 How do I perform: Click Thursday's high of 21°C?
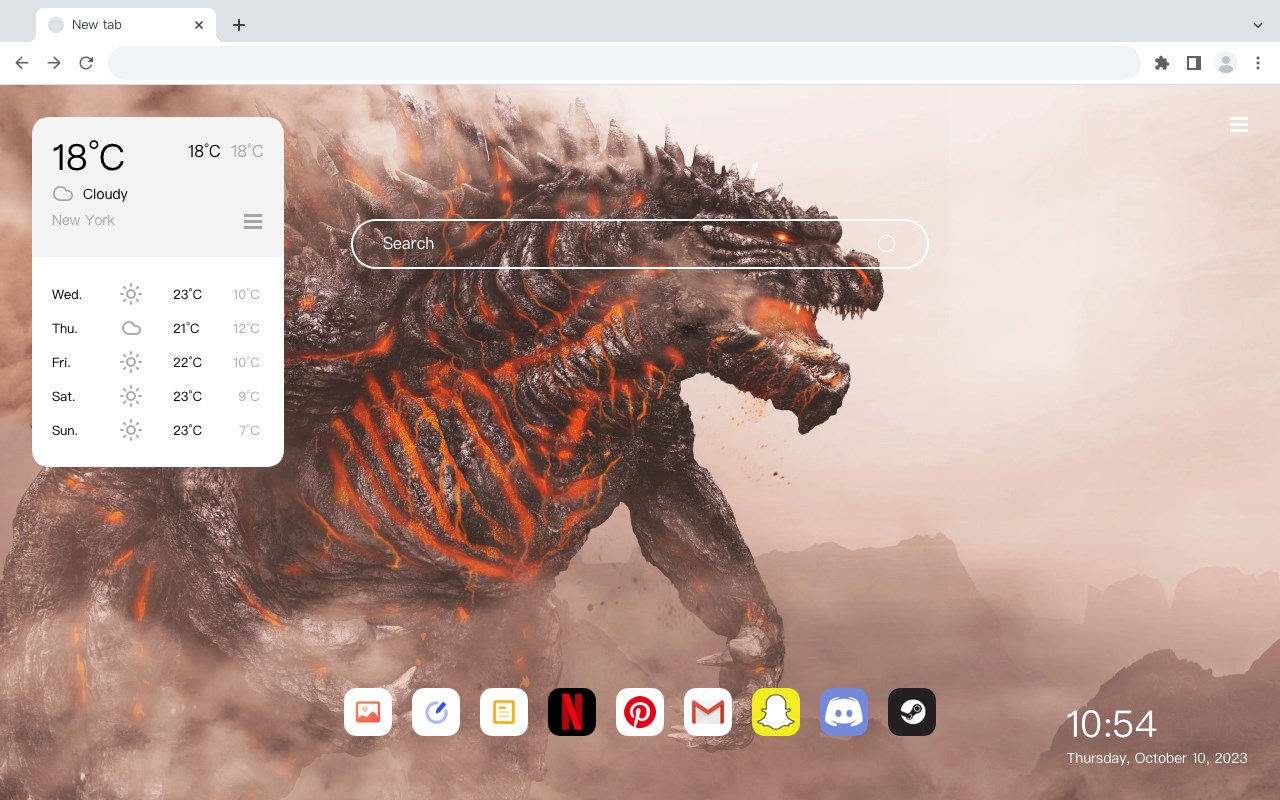coord(186,328)
